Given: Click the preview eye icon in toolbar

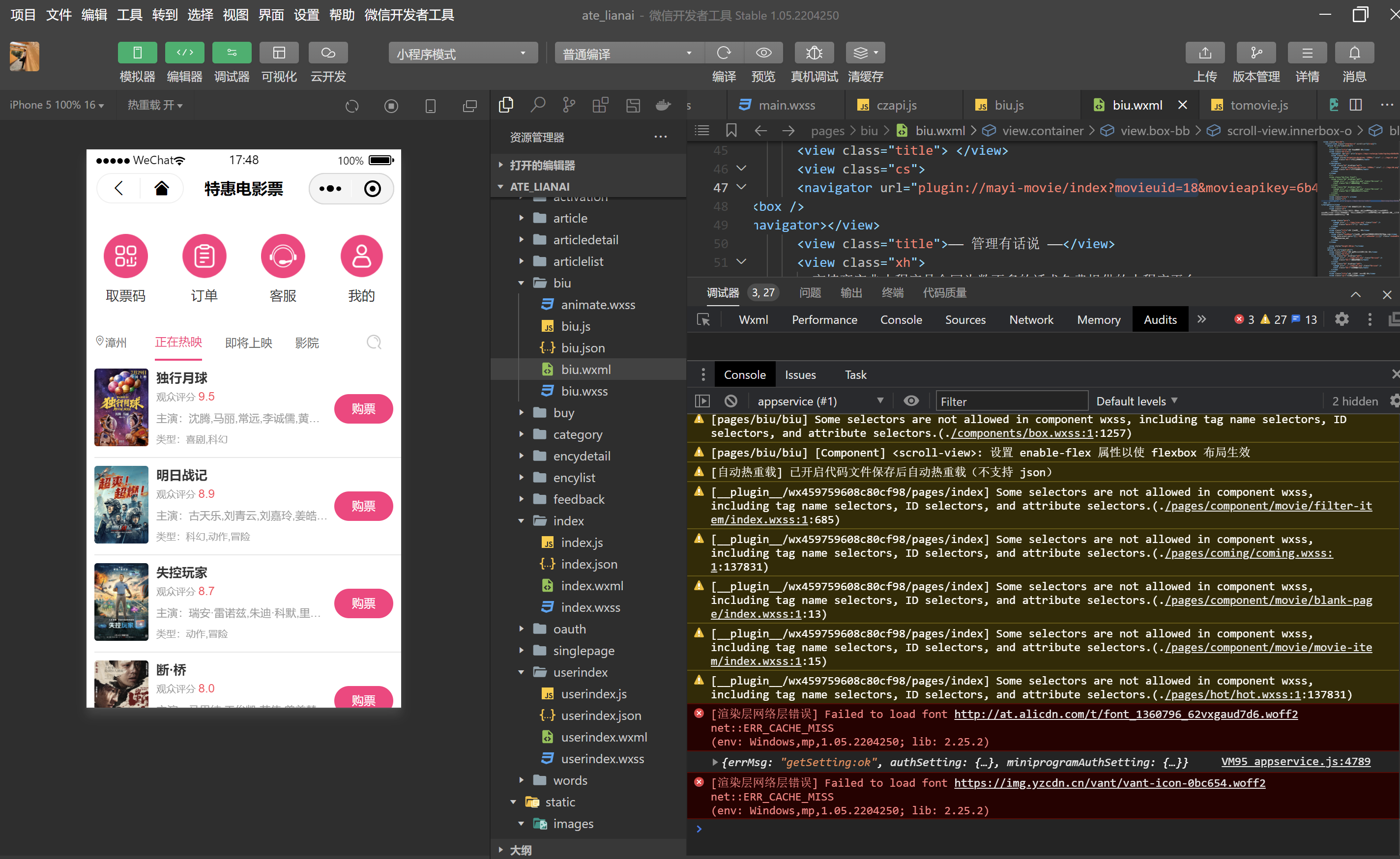Looking at the screenshot, I should [x=763, y=53].
